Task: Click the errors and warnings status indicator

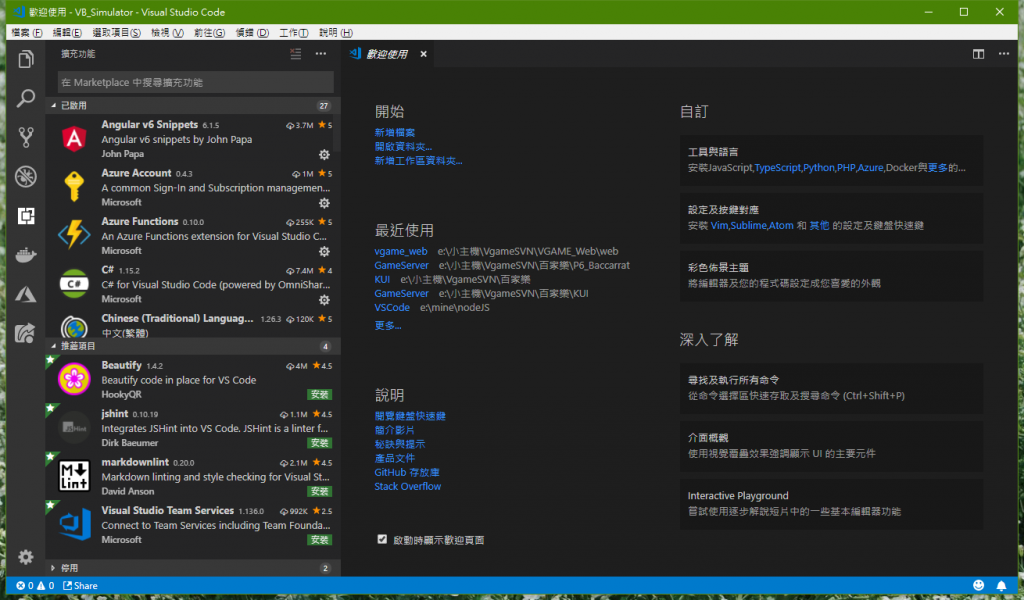Action: tap(35, 586)
